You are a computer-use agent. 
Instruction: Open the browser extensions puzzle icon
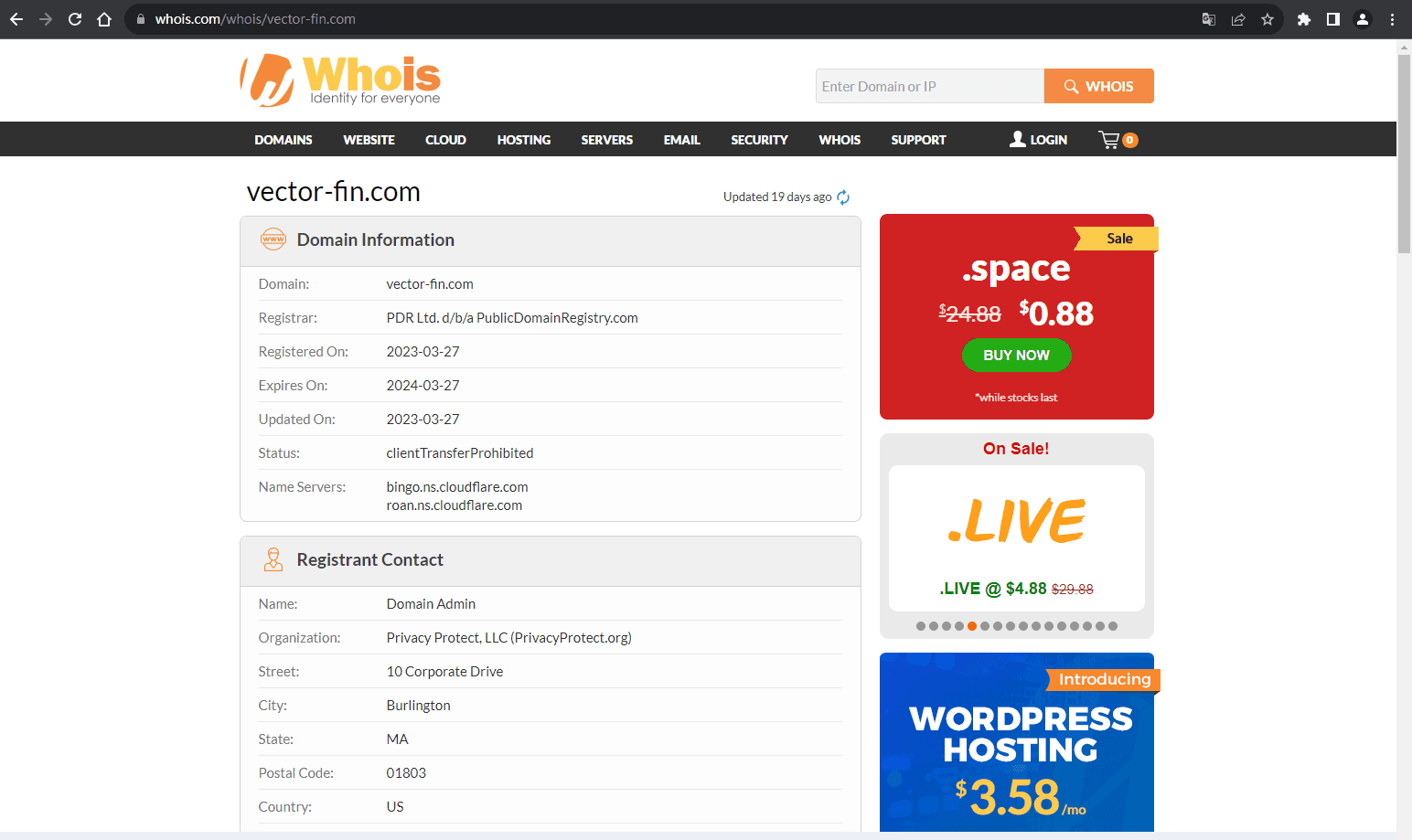(x=1304, y=19)
